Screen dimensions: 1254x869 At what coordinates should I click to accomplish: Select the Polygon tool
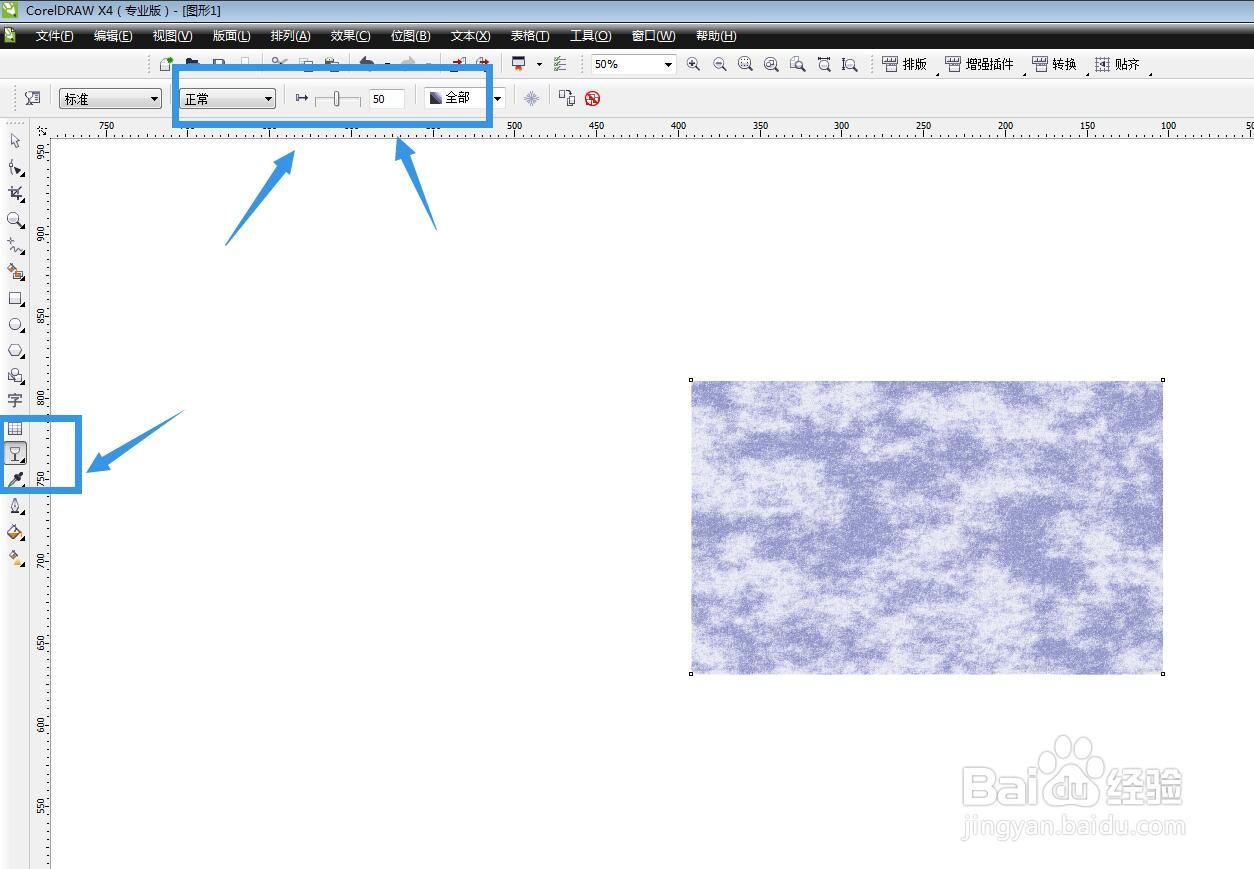pyautogui.click(x=15, y=350)
